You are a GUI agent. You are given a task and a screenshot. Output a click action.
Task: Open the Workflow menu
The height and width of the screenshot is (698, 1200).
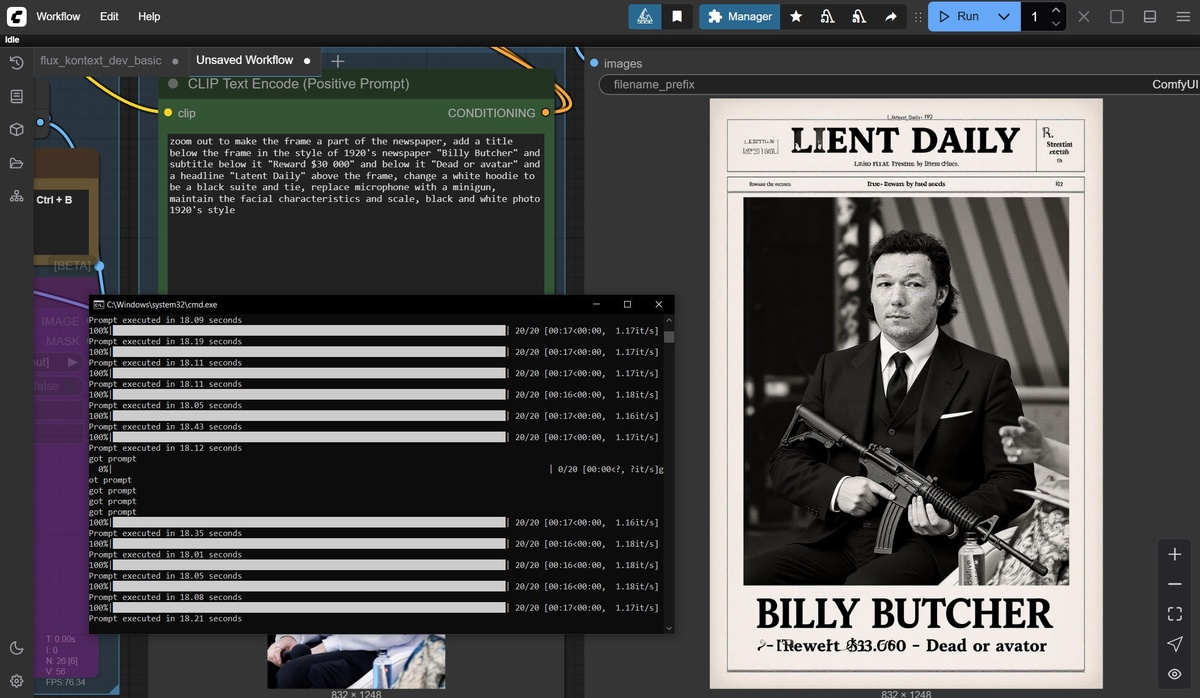(x=58, y=17)
